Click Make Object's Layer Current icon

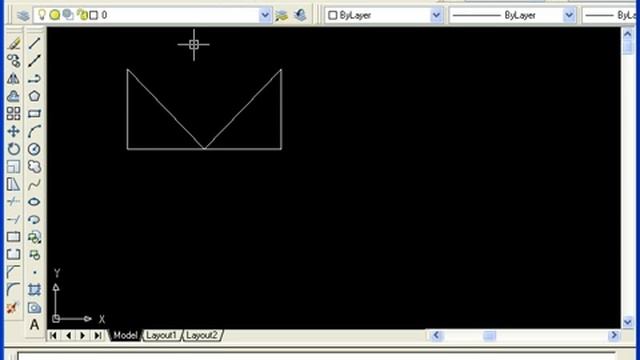(282, 16)
